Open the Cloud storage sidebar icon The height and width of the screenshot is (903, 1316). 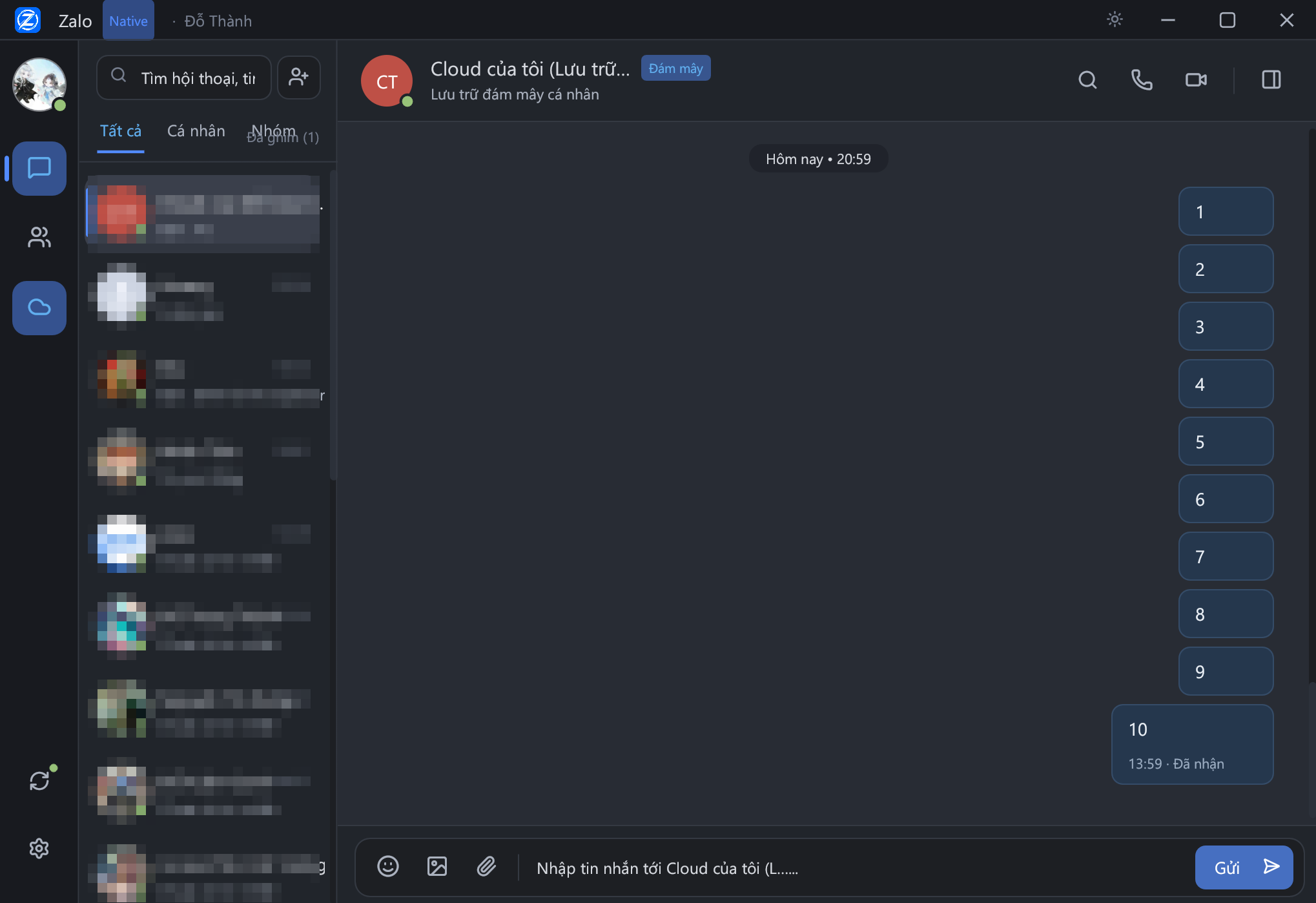coord(39,307)
